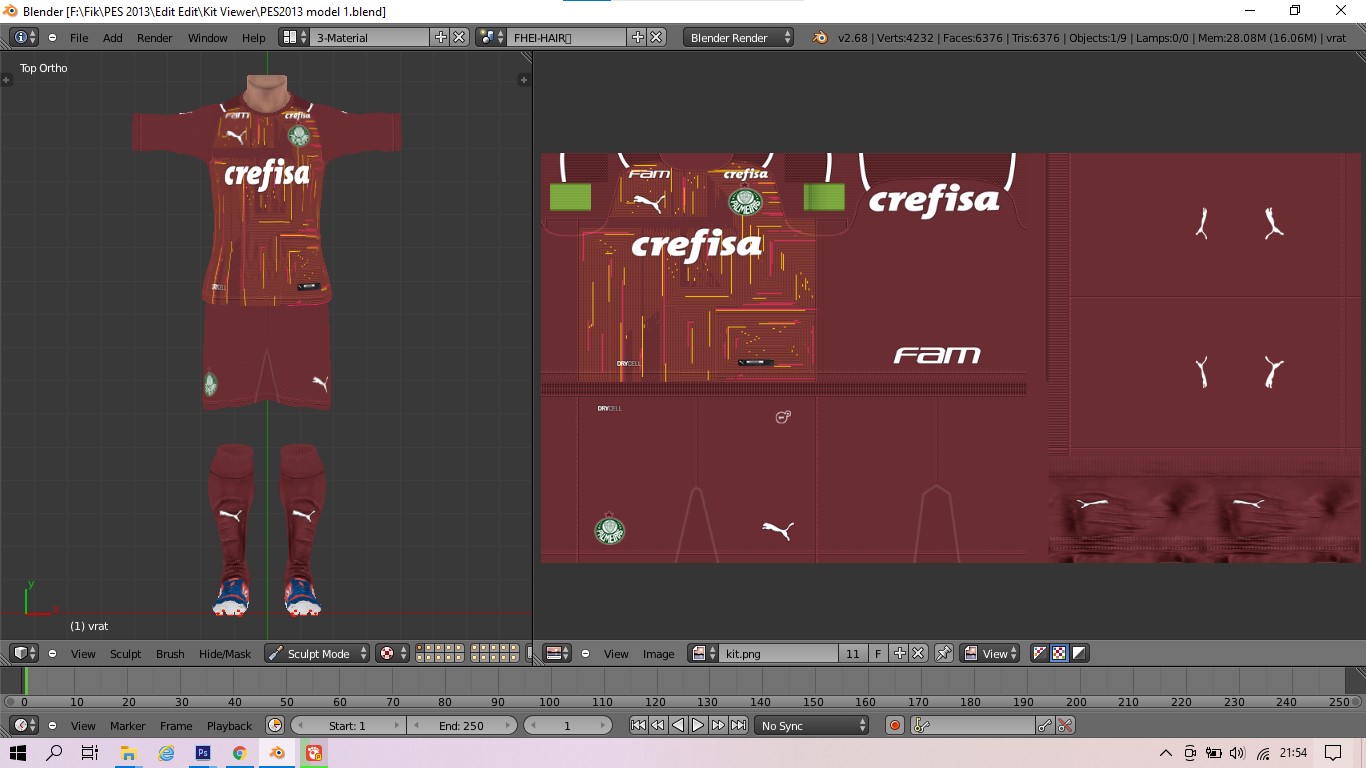Jump to the next keyframe
1366x768 pixels.
coord(718,725)
